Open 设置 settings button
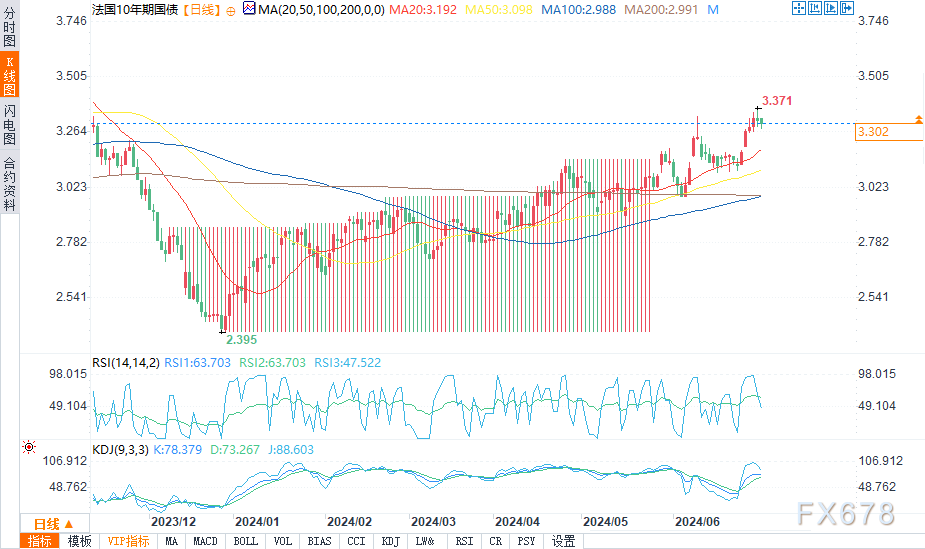The width and height of the screenshot is (925, 549). (x=564, y=541)
